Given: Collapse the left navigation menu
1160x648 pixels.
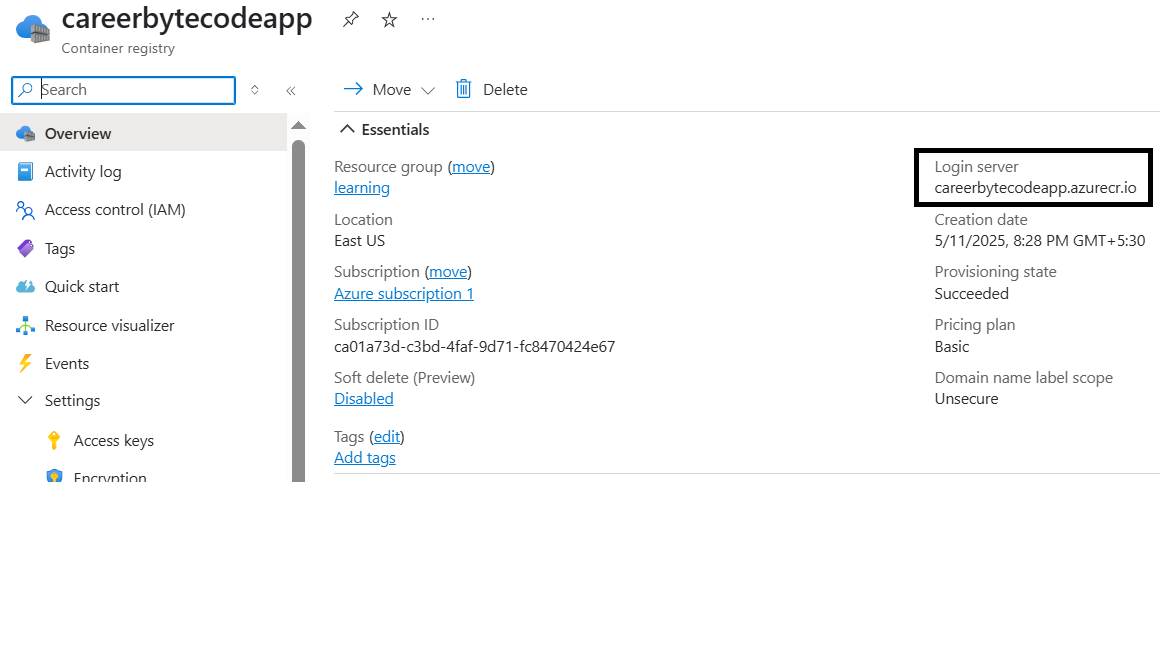Looking at the screenshot, I should 291,89.
